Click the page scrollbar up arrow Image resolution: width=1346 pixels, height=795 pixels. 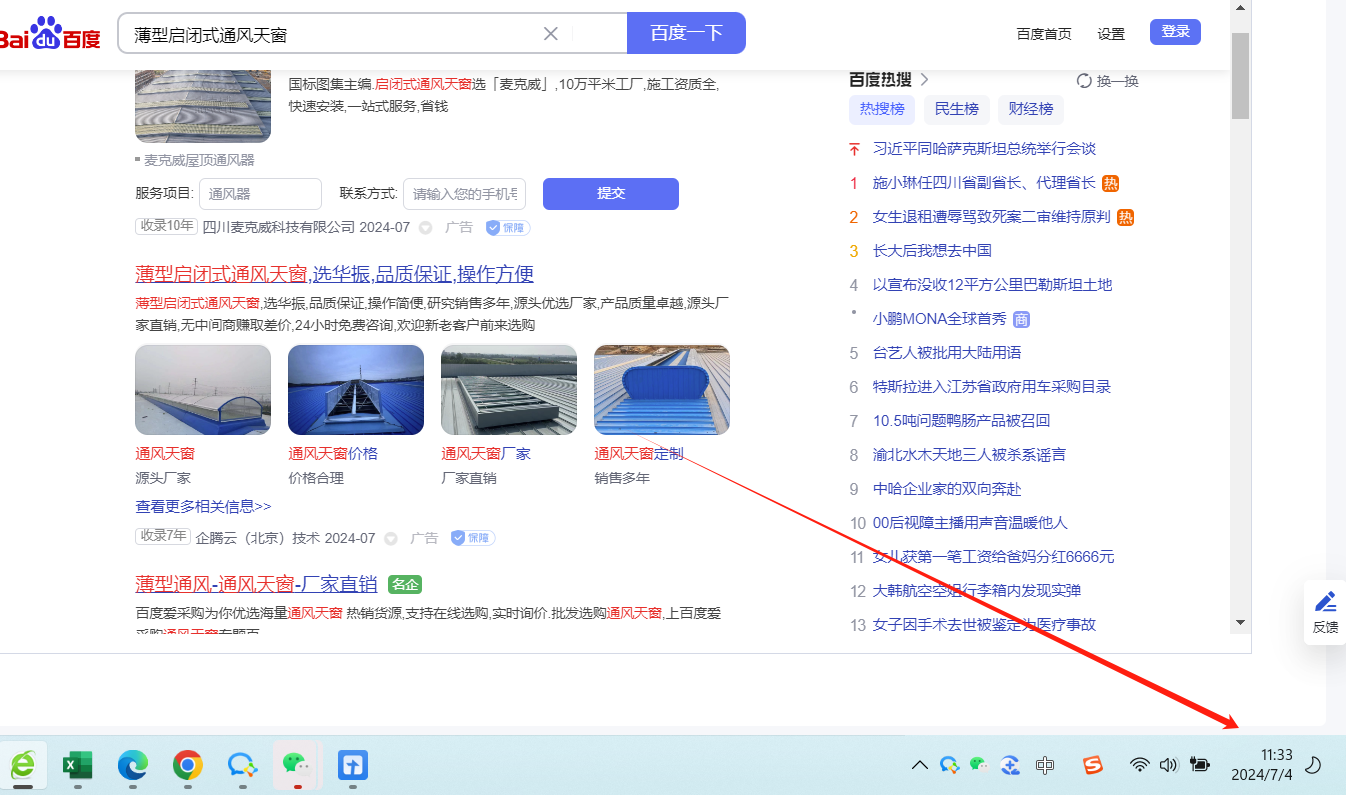coord(1240,9)
